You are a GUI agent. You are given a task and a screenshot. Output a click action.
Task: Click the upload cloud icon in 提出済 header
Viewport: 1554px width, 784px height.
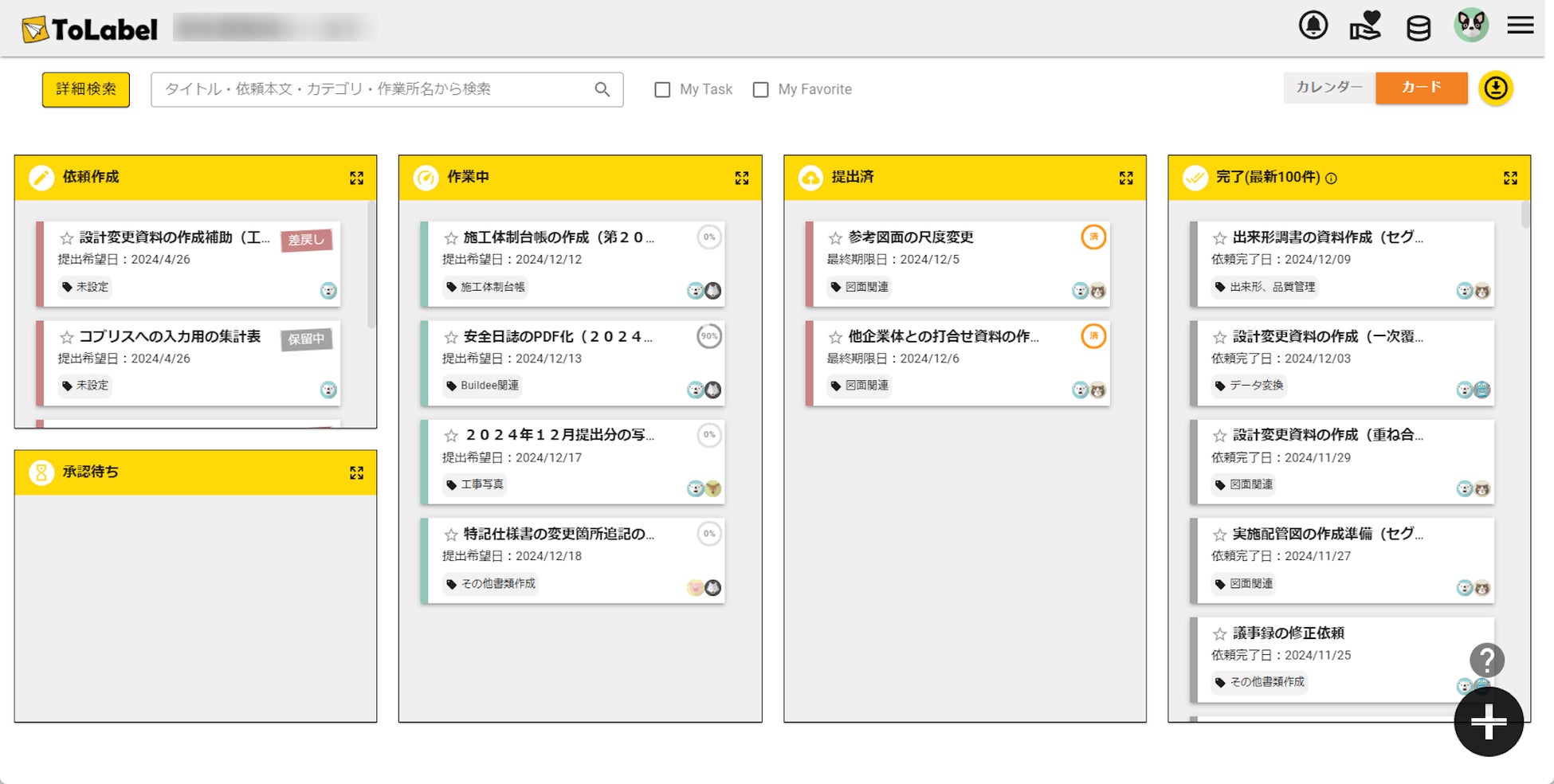pyautogui.click(x=810, y=178)
